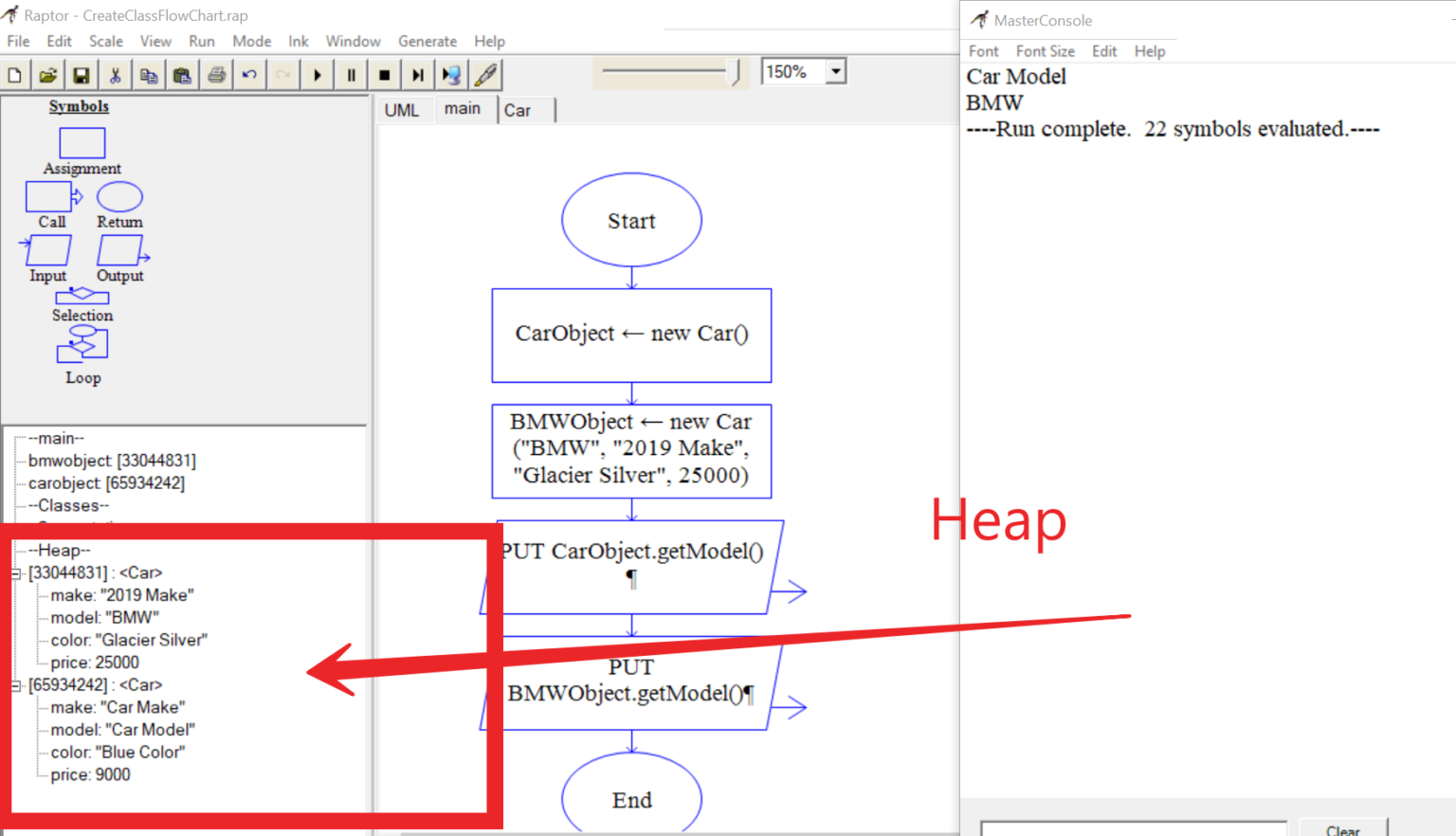Select the Loop symbol
The image size is (1456, 836).
pos(82,346)
